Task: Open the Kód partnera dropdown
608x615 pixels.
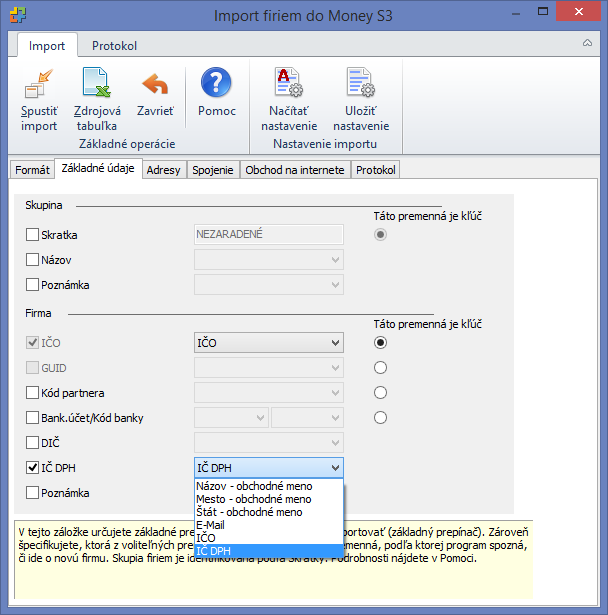Action: coord(269,393)
